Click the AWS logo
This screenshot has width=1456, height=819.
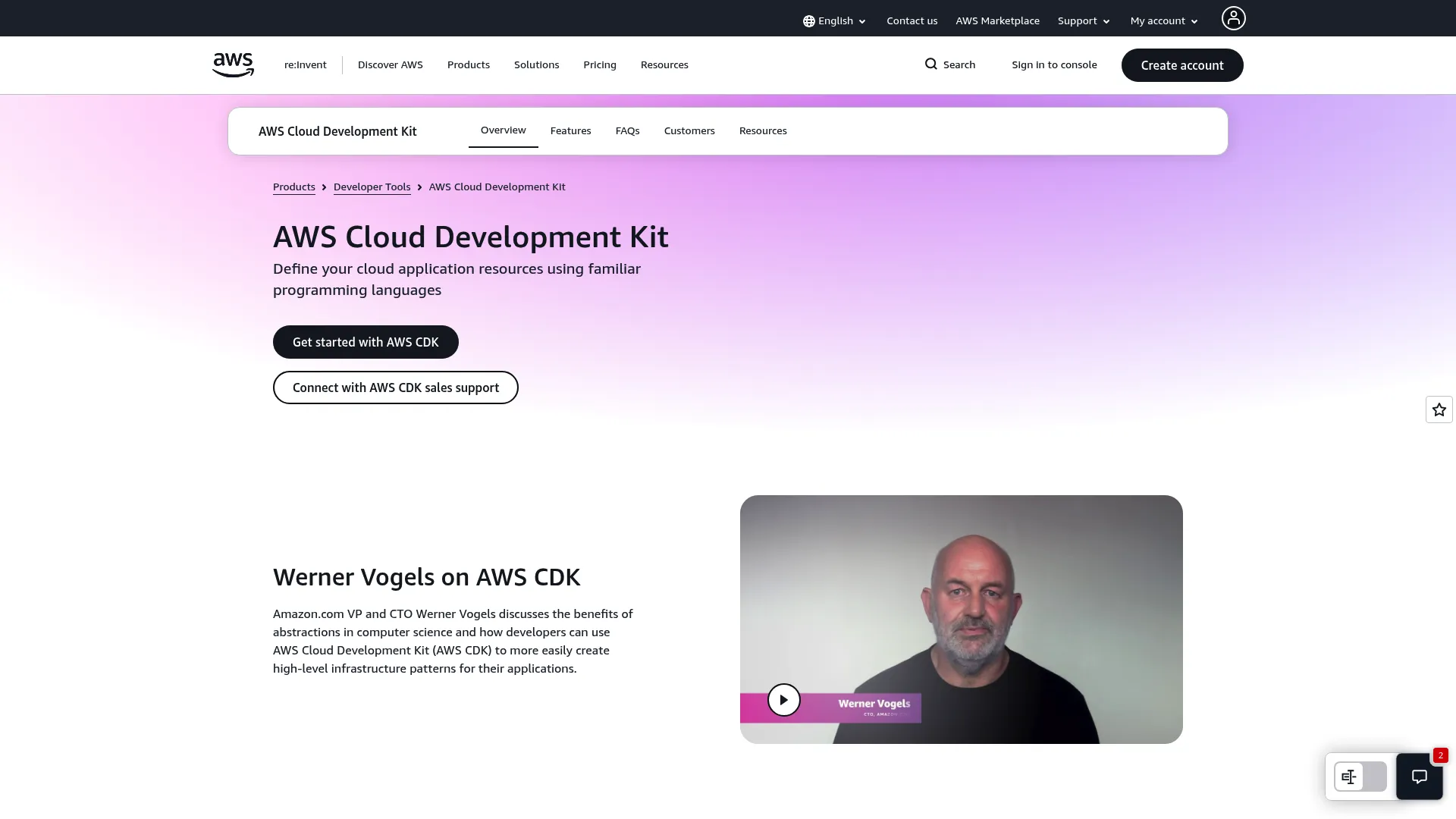(233, 65)
